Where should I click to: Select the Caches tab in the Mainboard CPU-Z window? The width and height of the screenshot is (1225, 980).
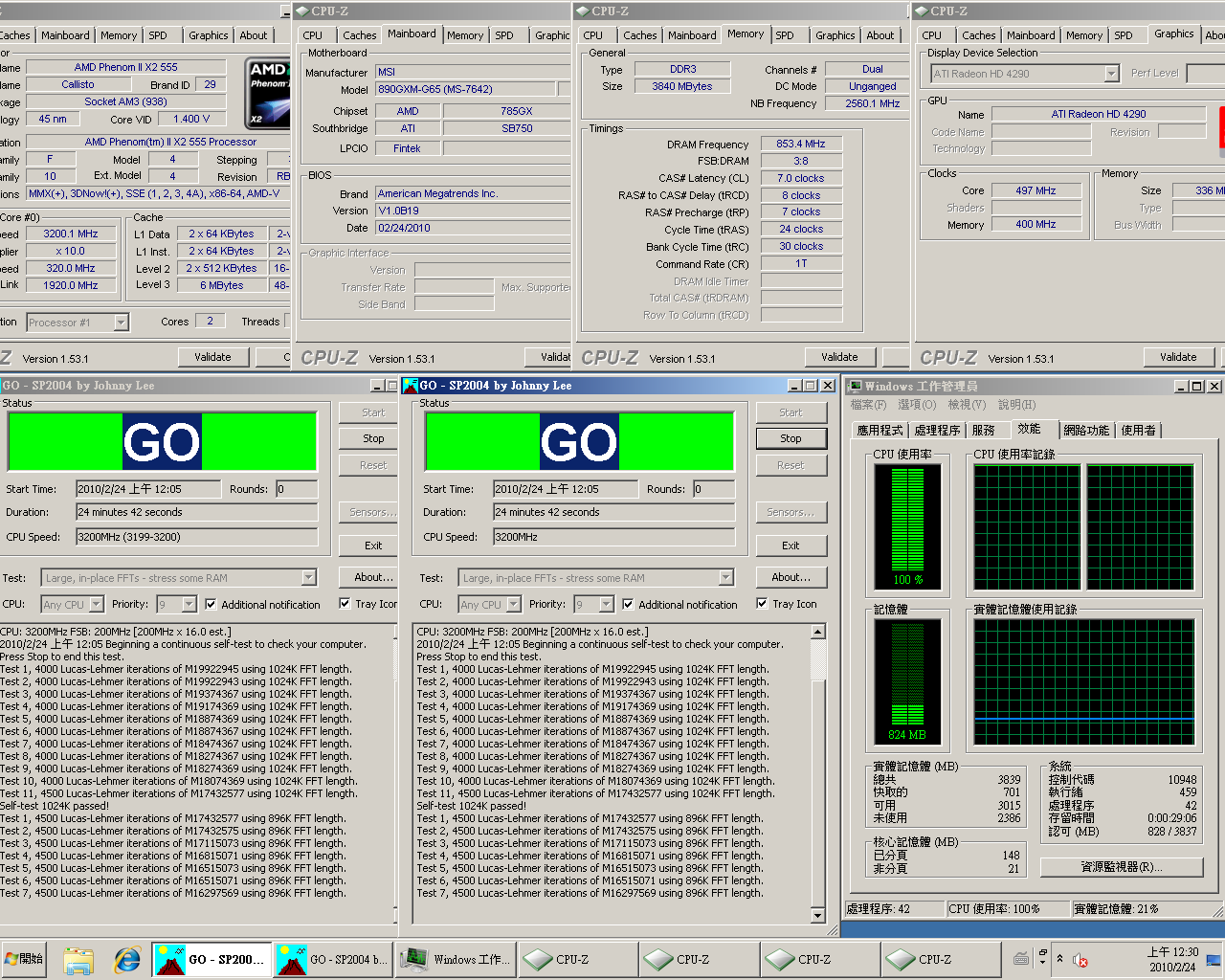coord(360,35)
